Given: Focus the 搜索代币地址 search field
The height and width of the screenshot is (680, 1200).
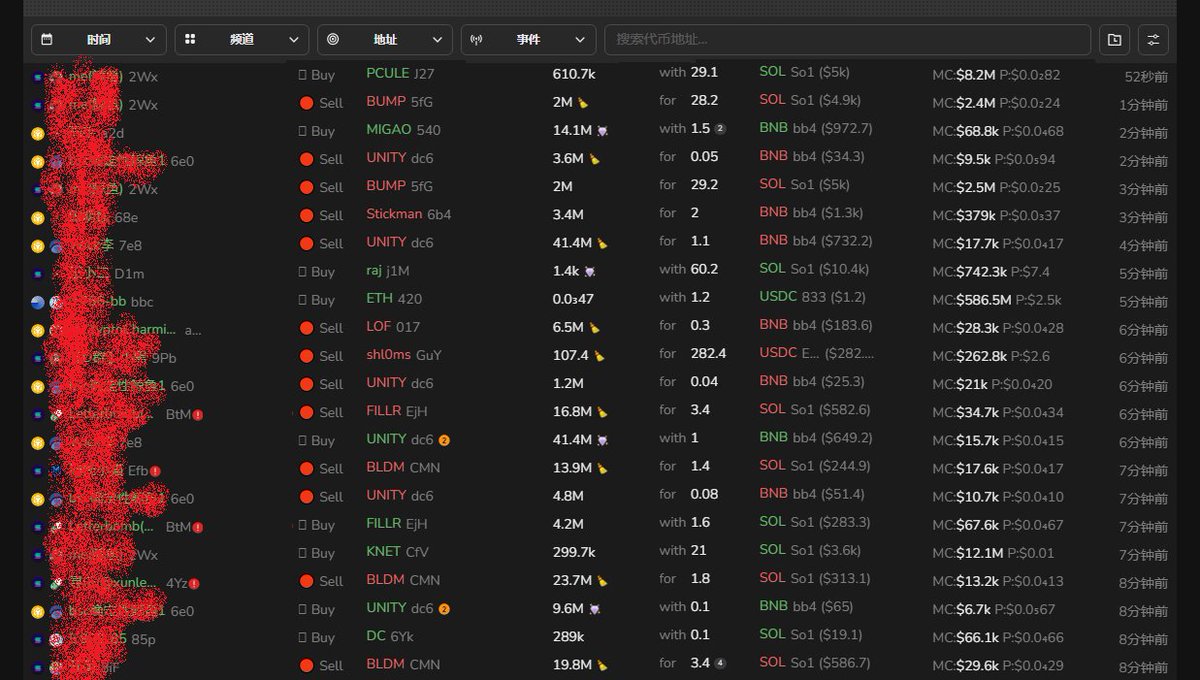Looking at the screenshot, I should 847,40.
